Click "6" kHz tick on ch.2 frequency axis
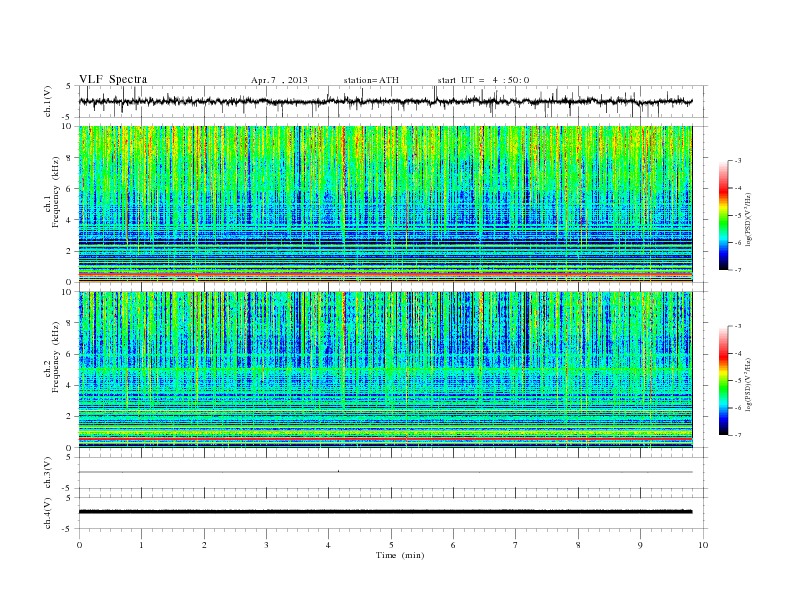The image size is (792, 612). [69, 354]
